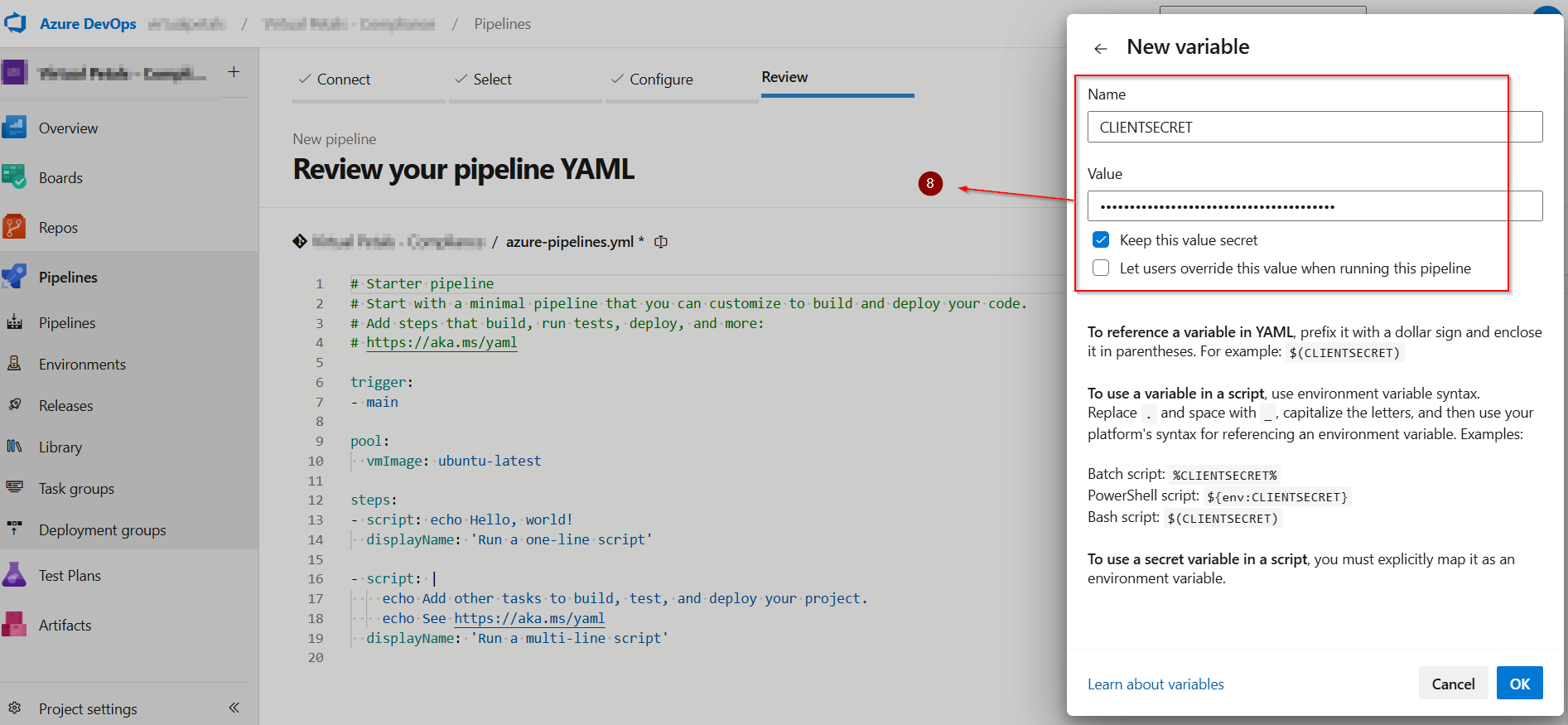Collapse the sidebar with double-chevron icon
This screenshot has width=1568, height=725.
pos(234,708)
